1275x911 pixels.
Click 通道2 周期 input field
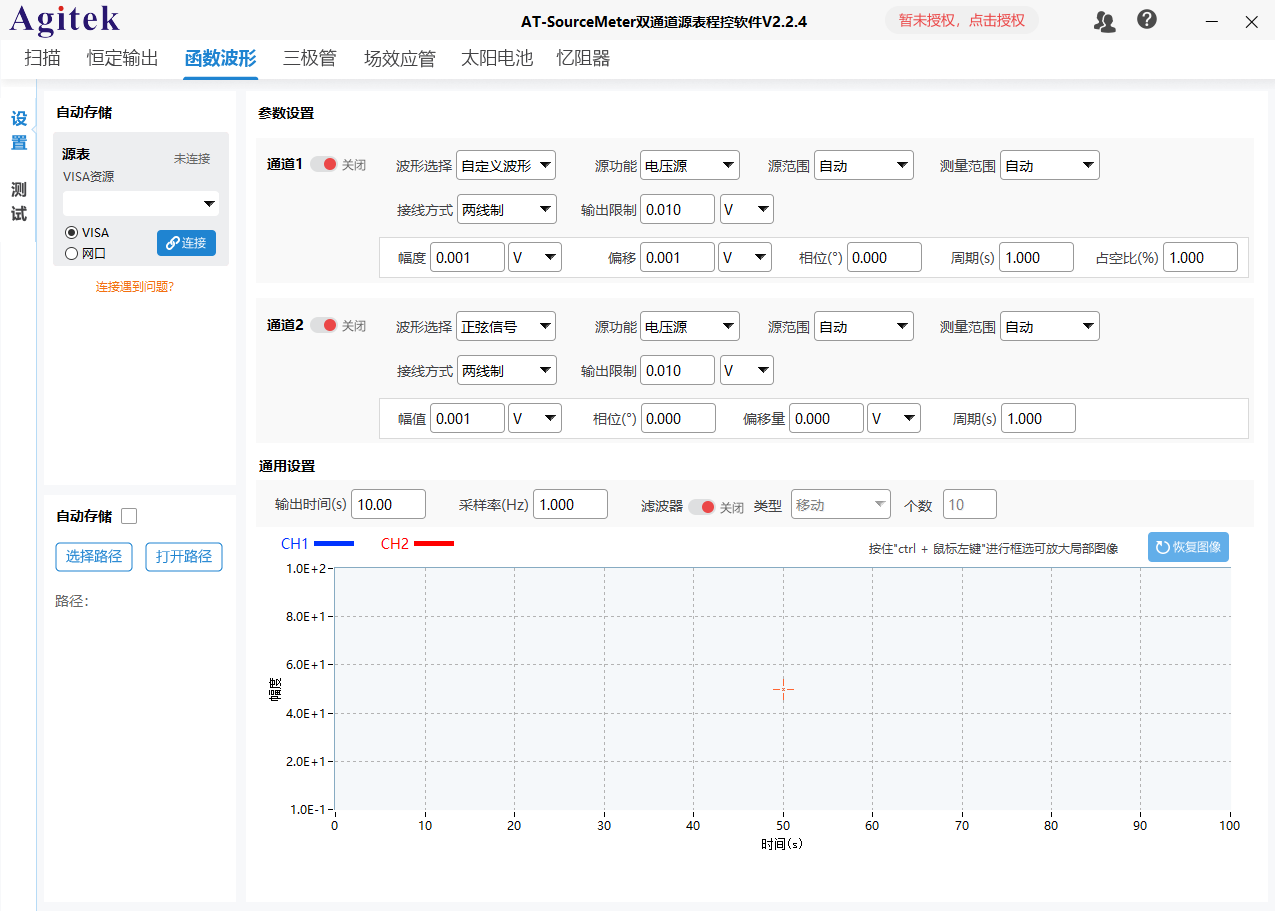pos(1039,419)
